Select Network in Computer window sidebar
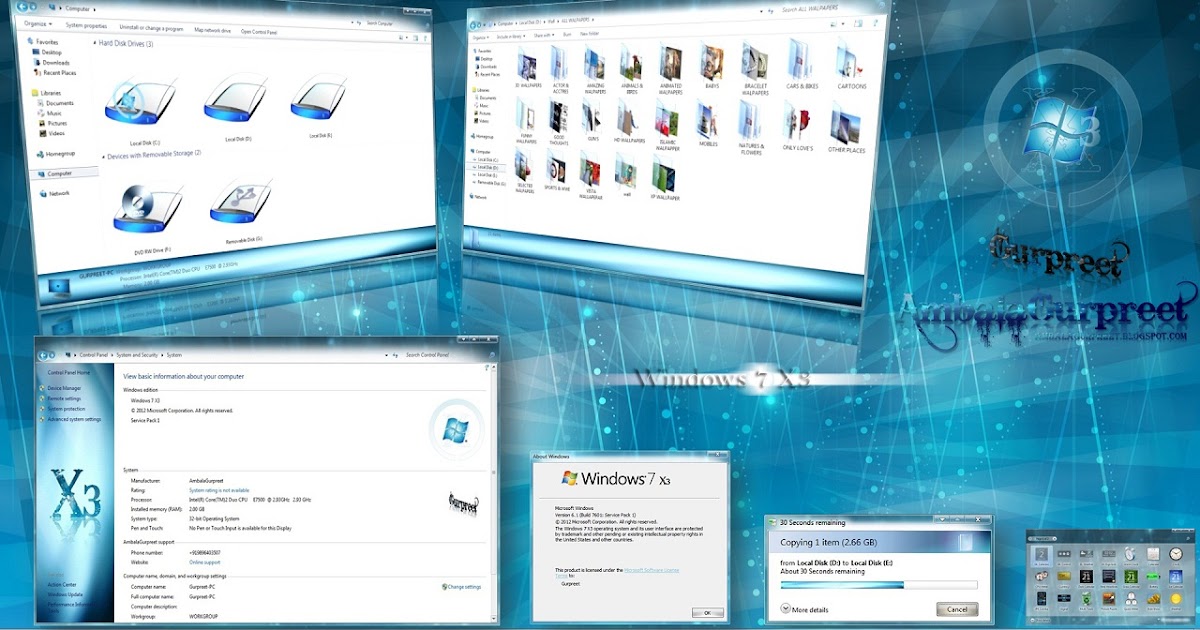Image resolution: width=1200 pixels, height=630 pixels. point(54,194)
